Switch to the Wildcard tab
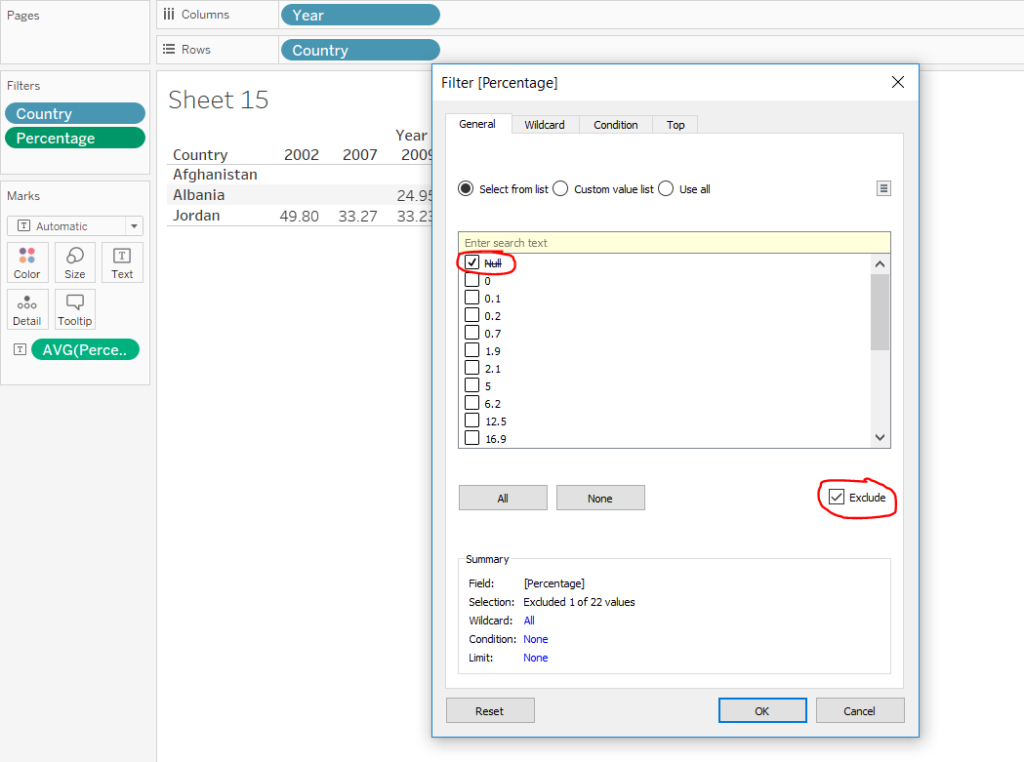The width and height of the screenshot is (1024, 762). tap(544, 125)
